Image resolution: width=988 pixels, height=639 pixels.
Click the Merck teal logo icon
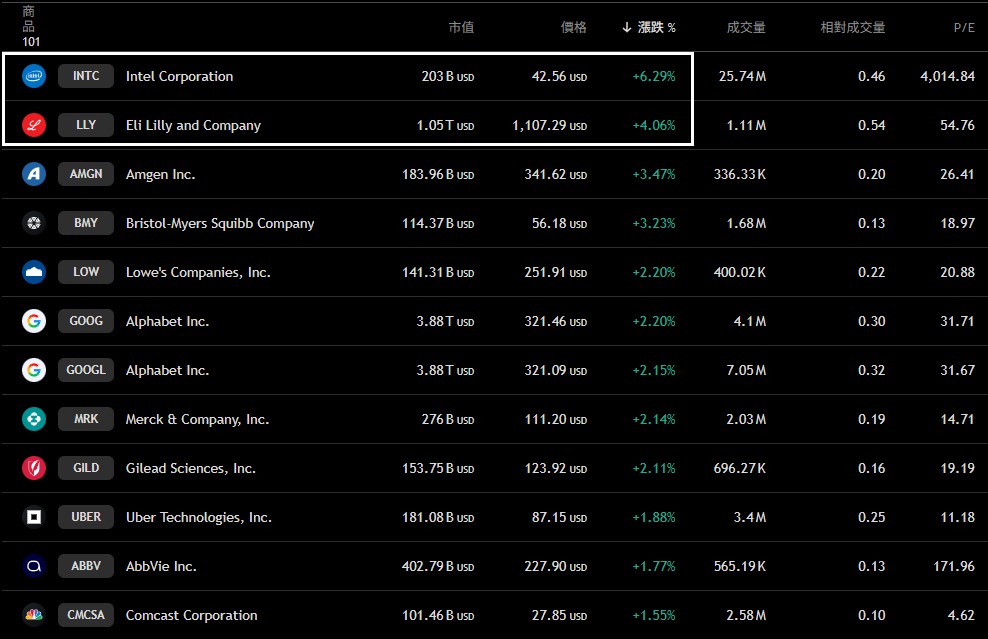coord(34,419)
